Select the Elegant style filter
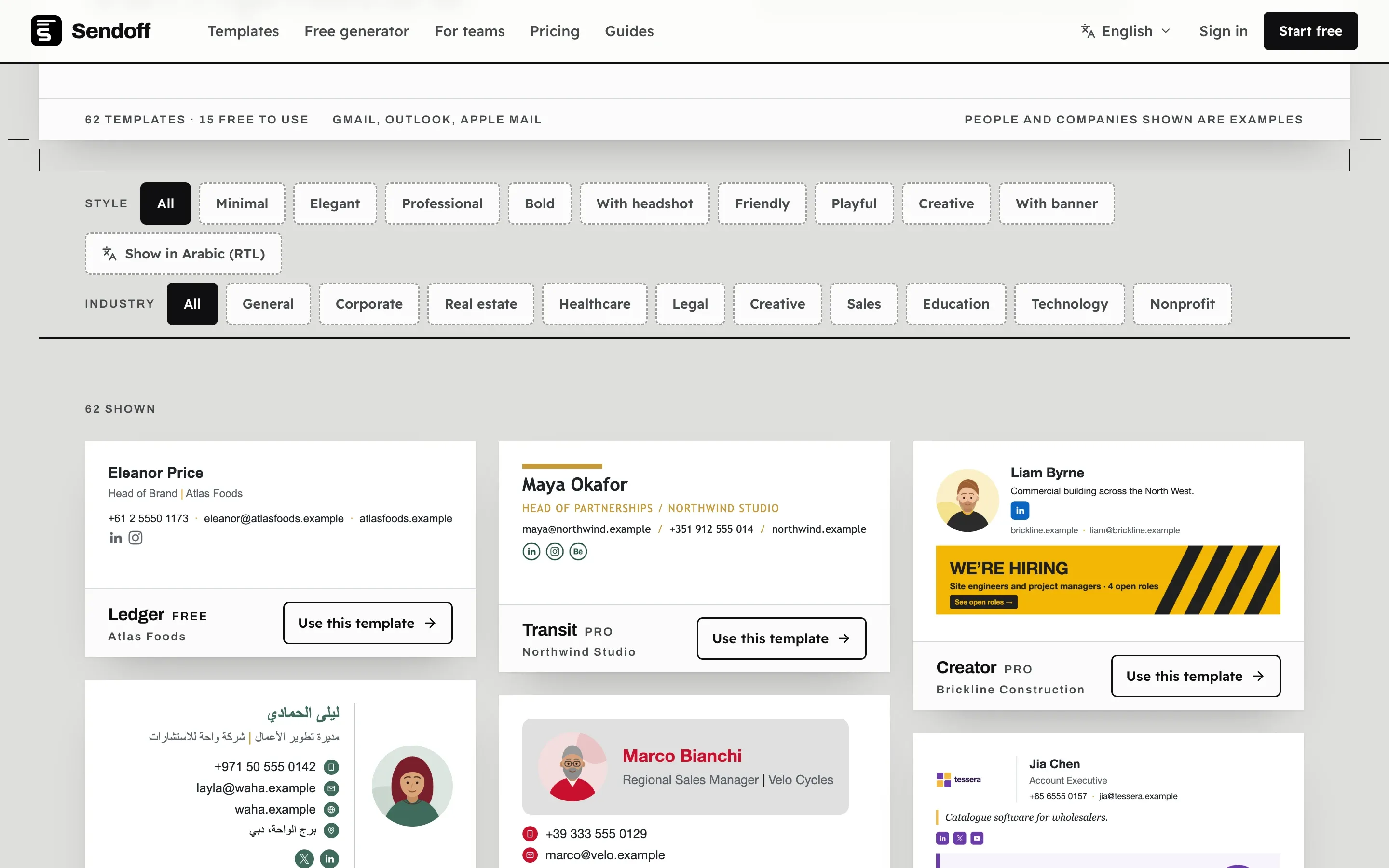Image resolution: width=1389 pixels, height=868 pixels. click(335, 204)
